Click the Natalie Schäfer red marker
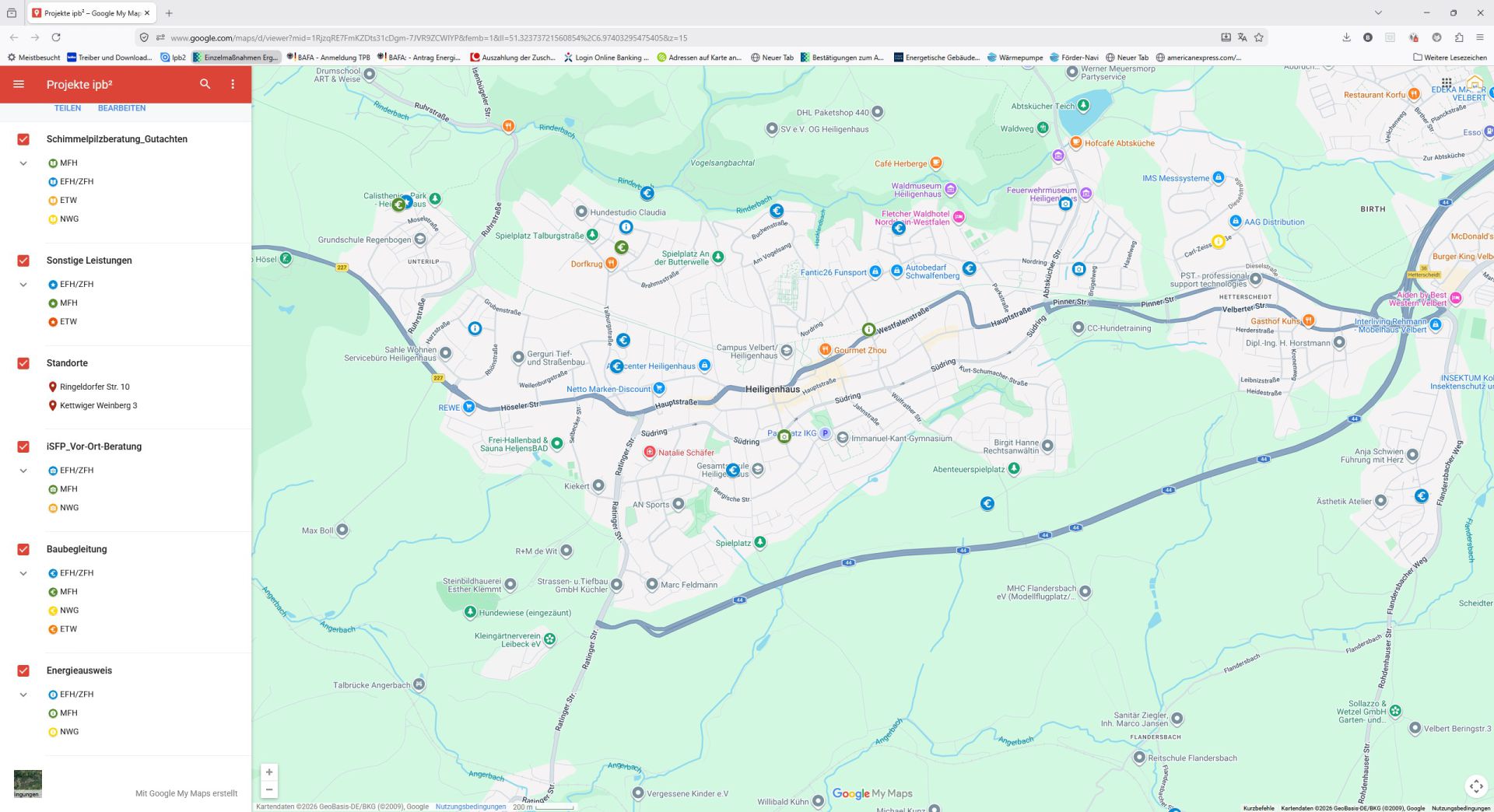1494x812 pixels. pos(650,452)
